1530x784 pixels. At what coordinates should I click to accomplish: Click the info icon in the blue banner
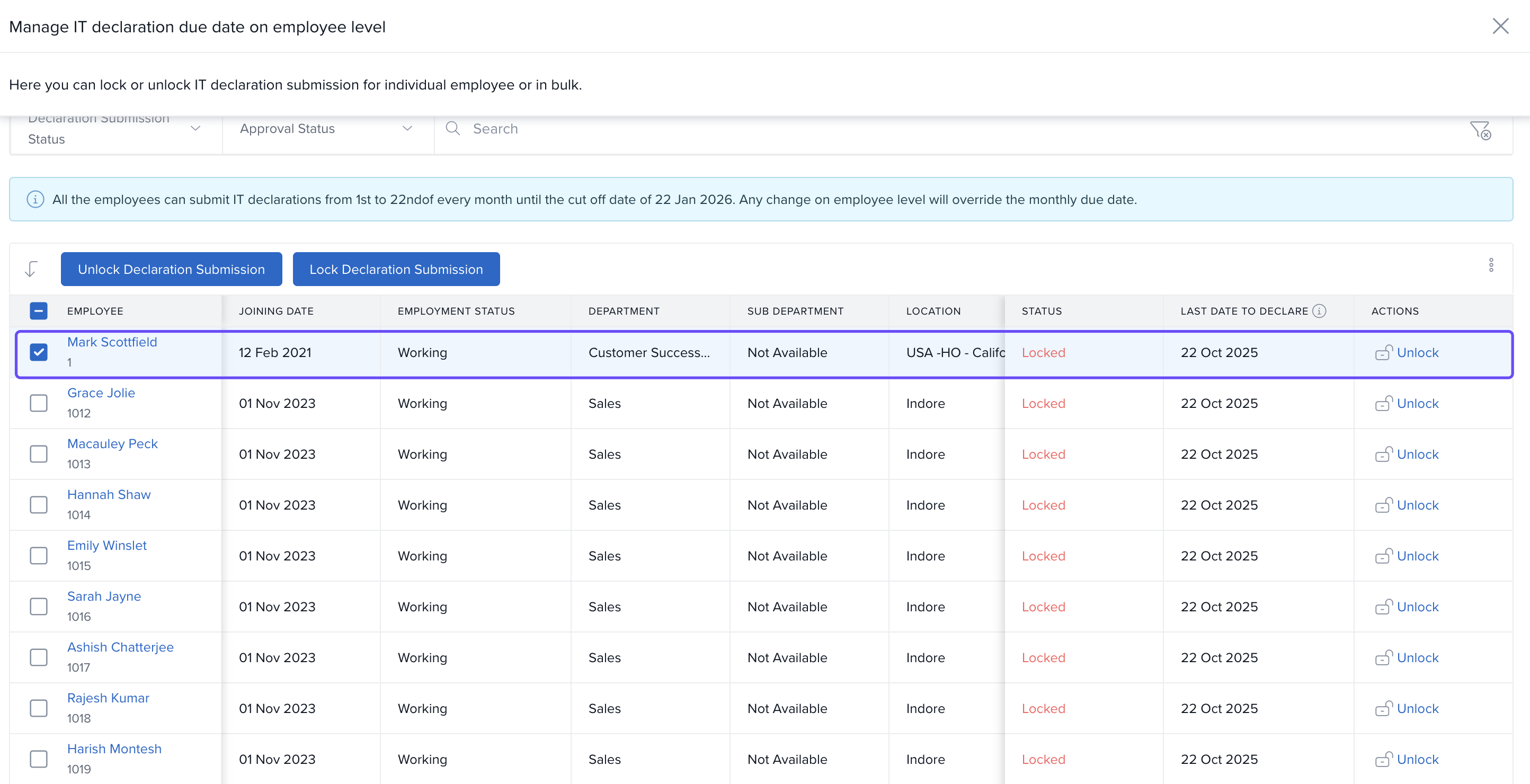35,200
